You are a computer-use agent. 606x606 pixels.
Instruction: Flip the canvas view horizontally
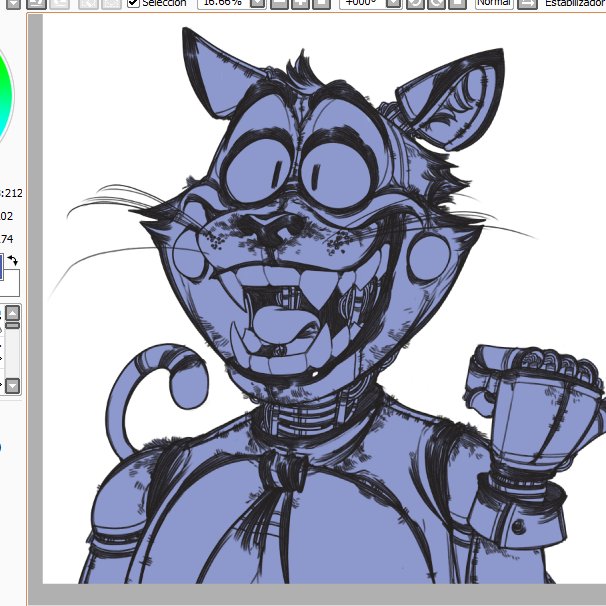click(x=527, y=3)
